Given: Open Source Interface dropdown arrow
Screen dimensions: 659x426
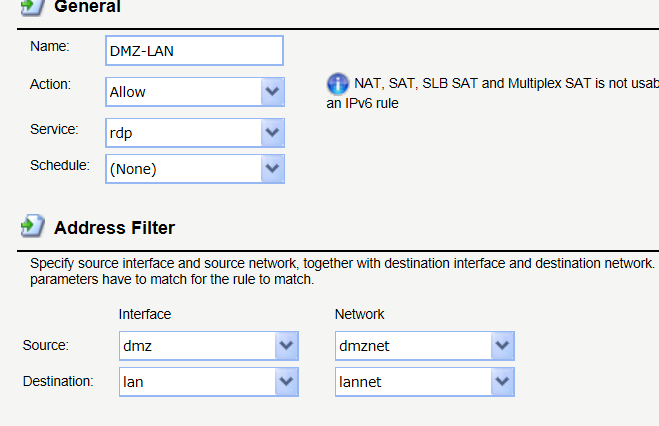Looking at the screenshot, I should (287, 346).
